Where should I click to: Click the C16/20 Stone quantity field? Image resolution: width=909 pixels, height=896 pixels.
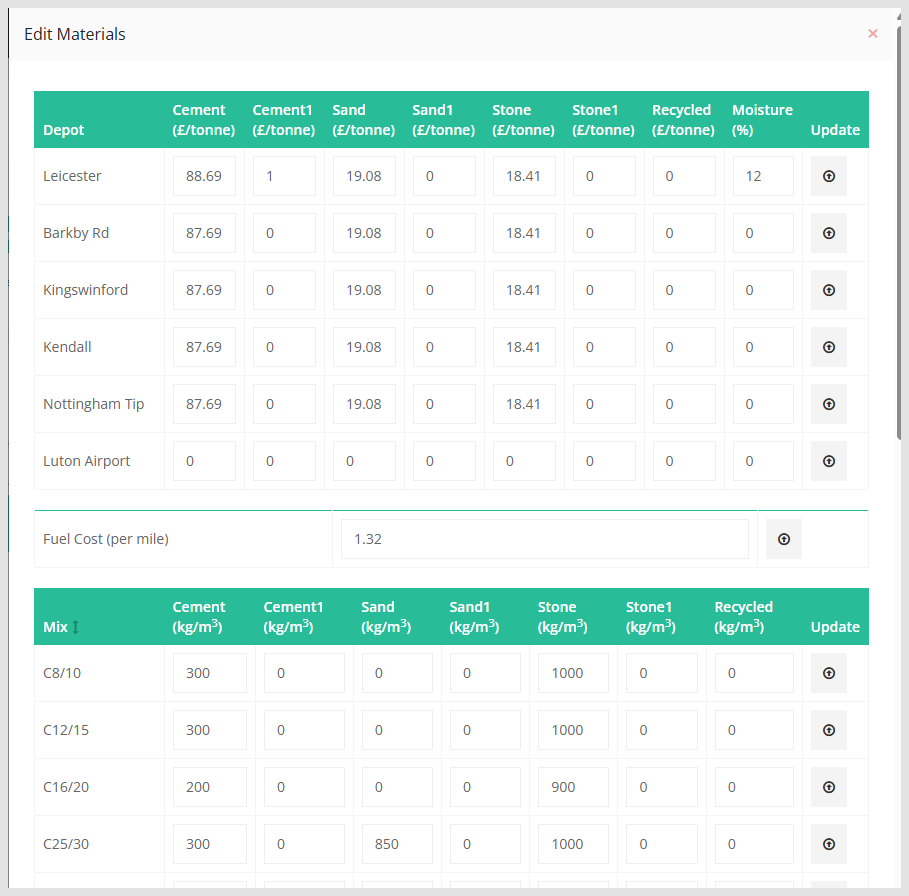[x=573, y=787]
